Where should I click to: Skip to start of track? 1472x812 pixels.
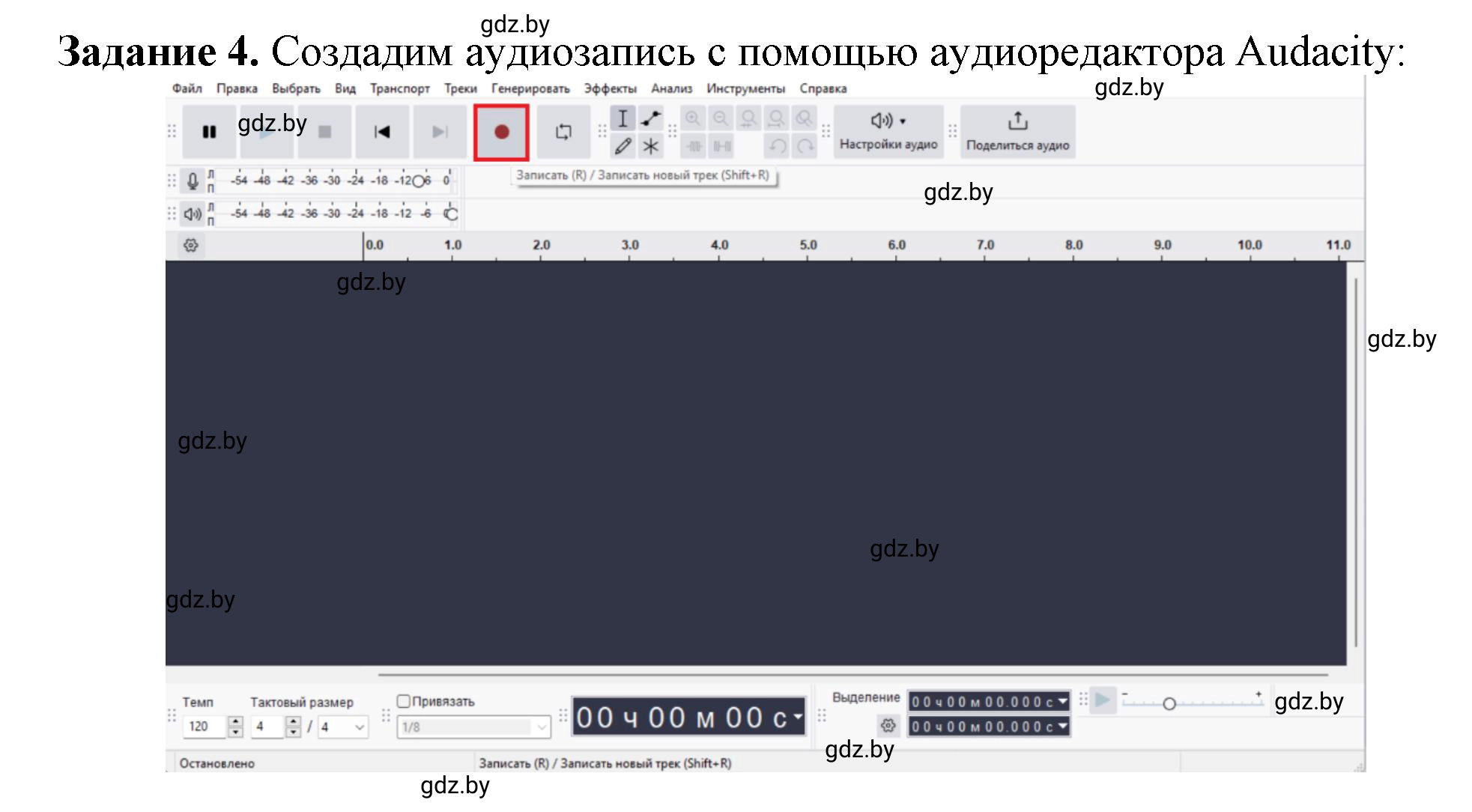tap(382, 132)
